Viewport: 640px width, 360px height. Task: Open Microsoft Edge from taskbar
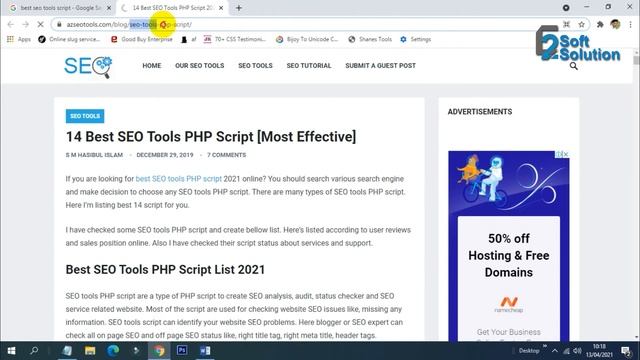click(113, 351)
